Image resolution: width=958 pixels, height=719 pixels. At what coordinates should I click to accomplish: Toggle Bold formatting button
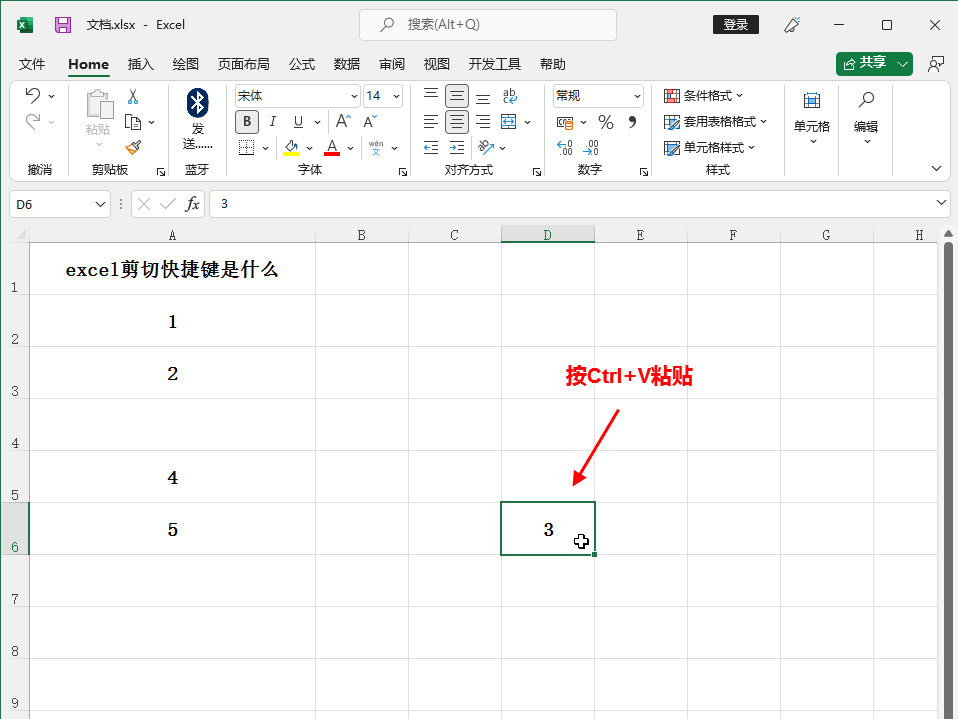[247, 122]
